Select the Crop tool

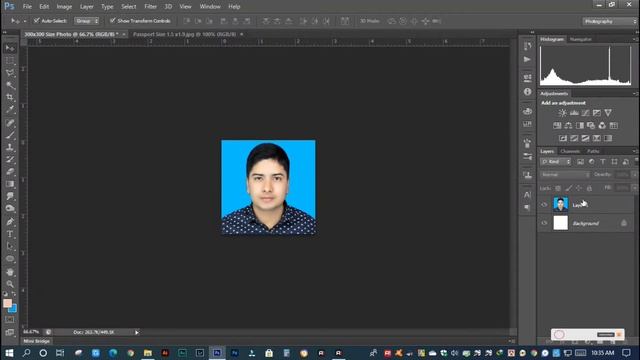(x=10, y=98)
